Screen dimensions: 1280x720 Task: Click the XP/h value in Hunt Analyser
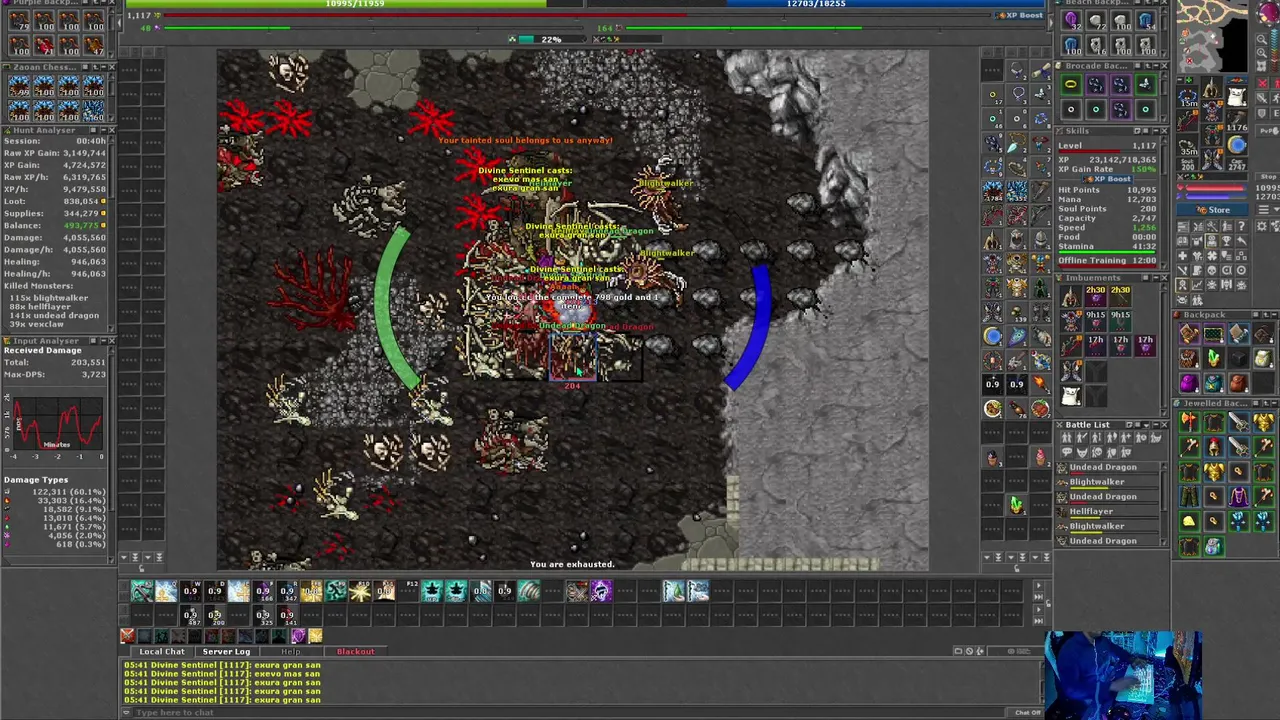pyautogui.click(x=84, y=190)
